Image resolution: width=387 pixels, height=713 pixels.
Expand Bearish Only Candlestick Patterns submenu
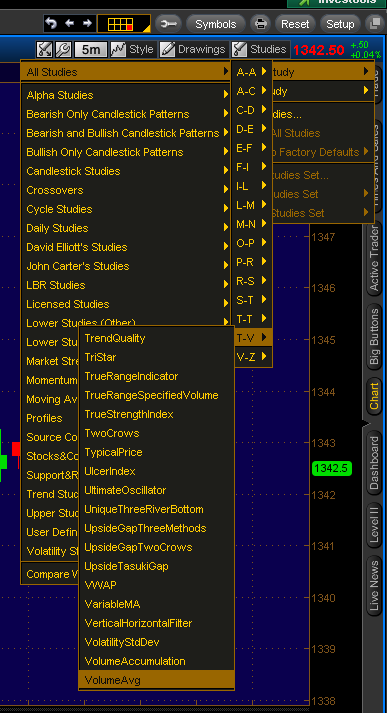(126, 114)
